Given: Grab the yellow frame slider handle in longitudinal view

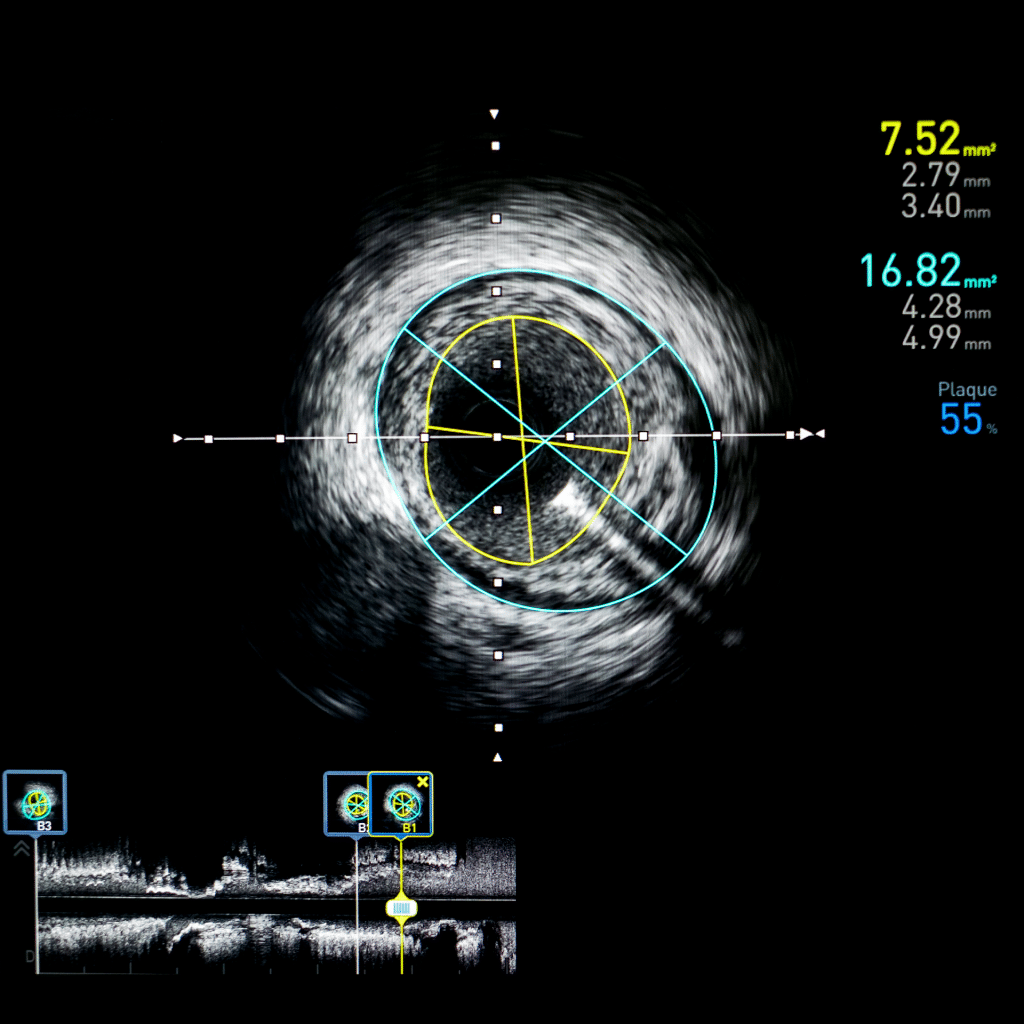Looking at the screenshot, I should pyautogui.click(x=401, y=908).
